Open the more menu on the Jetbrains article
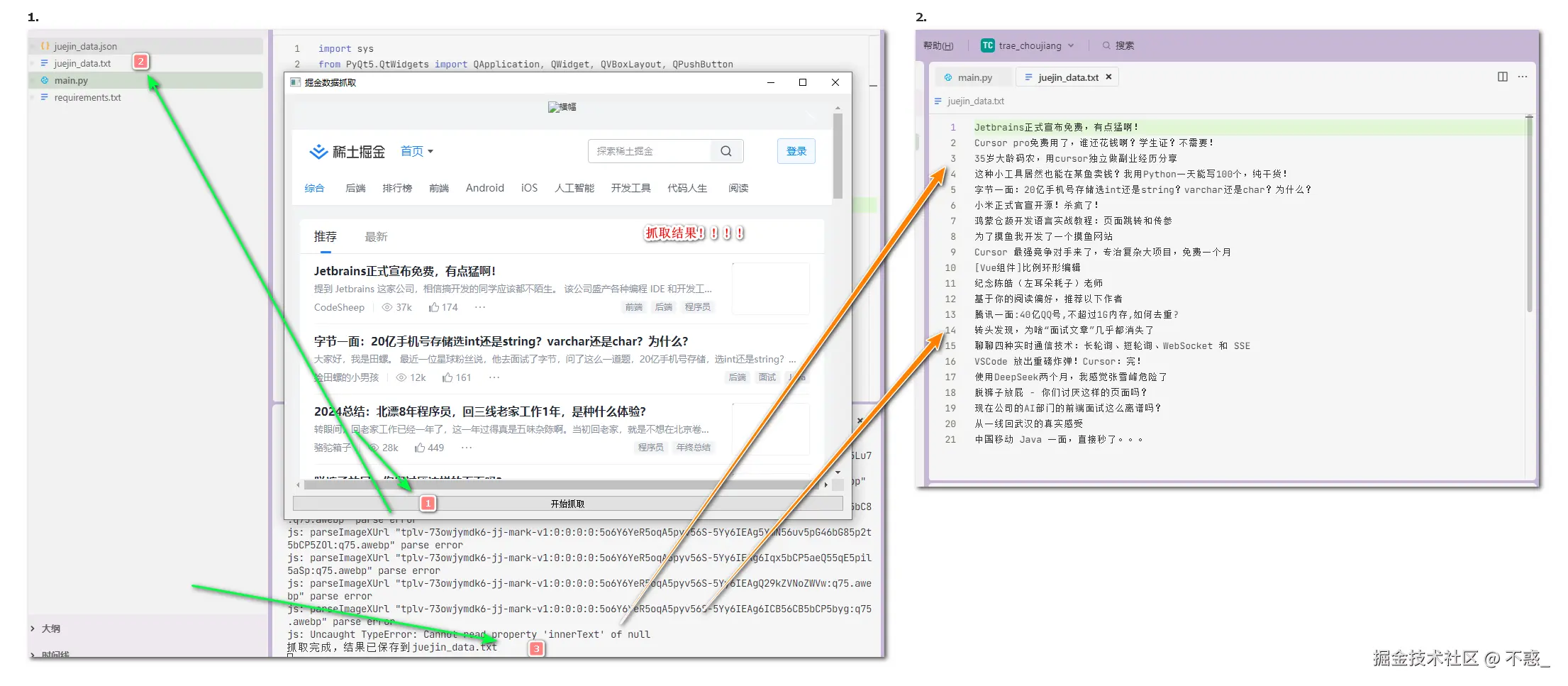This screenshot has width=1568, height=686. (480, 307)
